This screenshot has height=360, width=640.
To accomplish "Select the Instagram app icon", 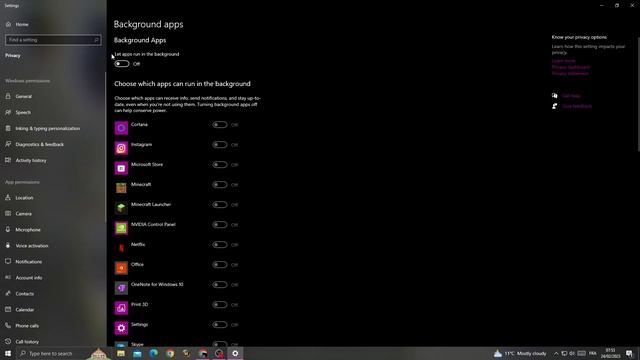I will (121, 148).
